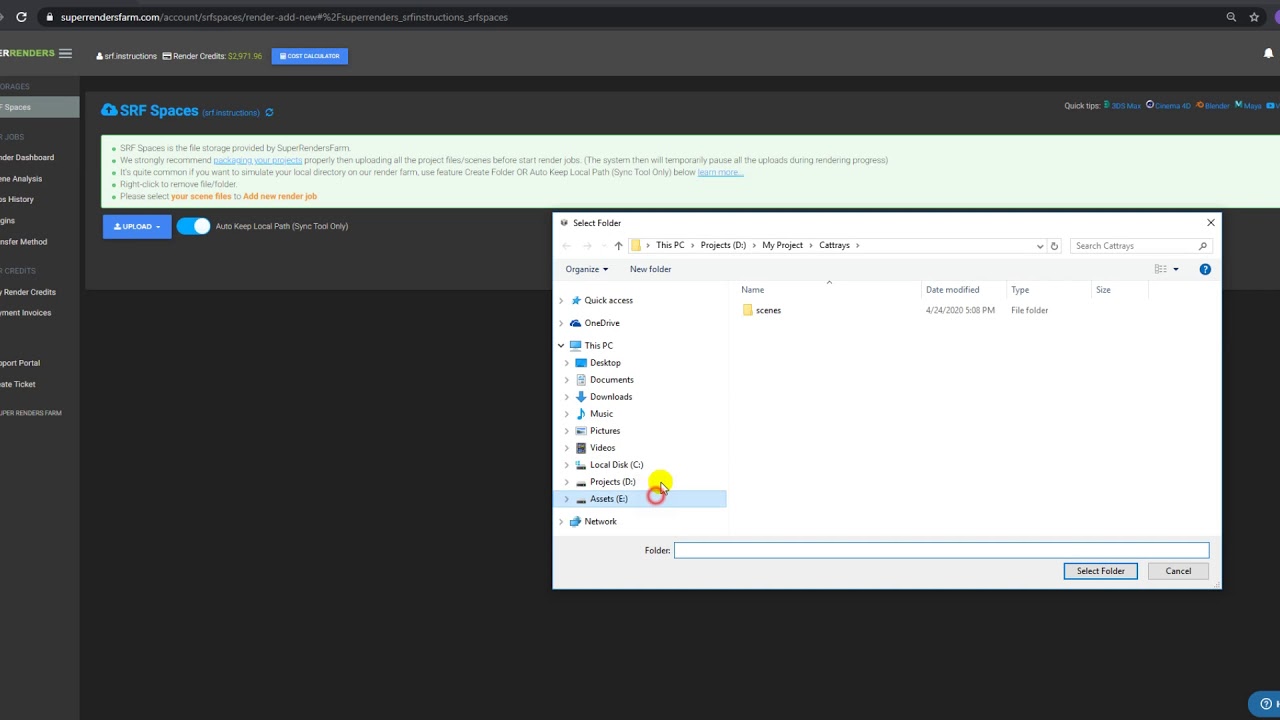Expand the address bar history dropdown
This screenshot has width=1280, height=720.
coord(1040,246)
